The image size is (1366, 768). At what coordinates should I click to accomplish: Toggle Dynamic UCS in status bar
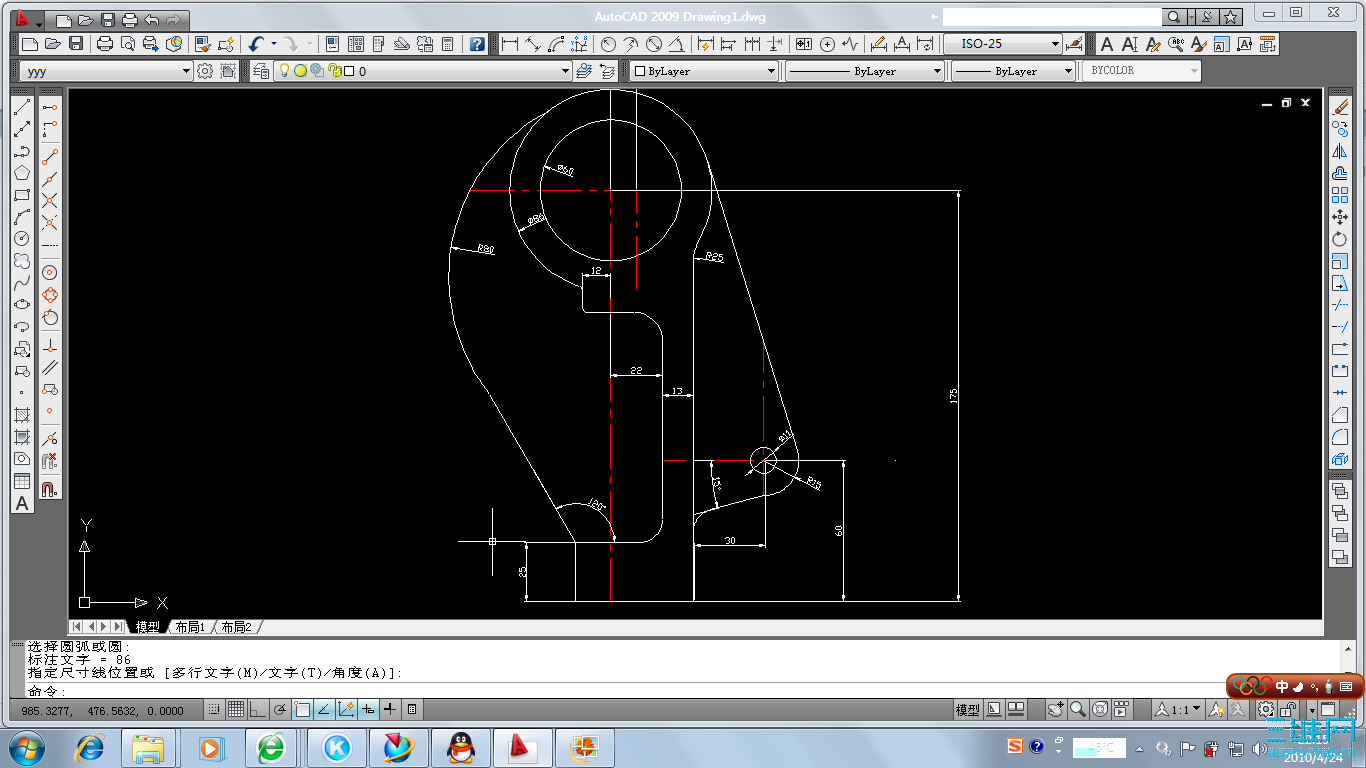pos(346,709)
